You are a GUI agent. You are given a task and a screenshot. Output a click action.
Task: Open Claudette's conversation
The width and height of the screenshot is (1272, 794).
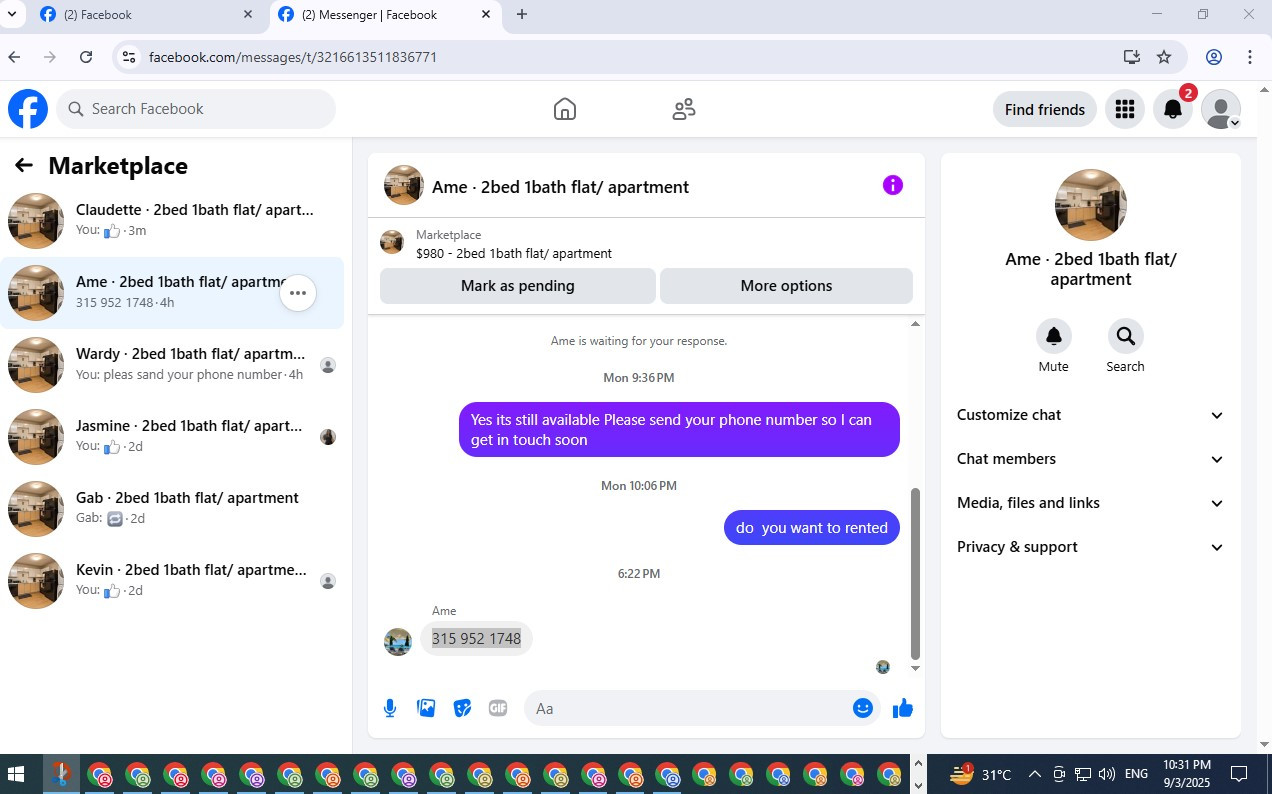(x=172, y=221)
